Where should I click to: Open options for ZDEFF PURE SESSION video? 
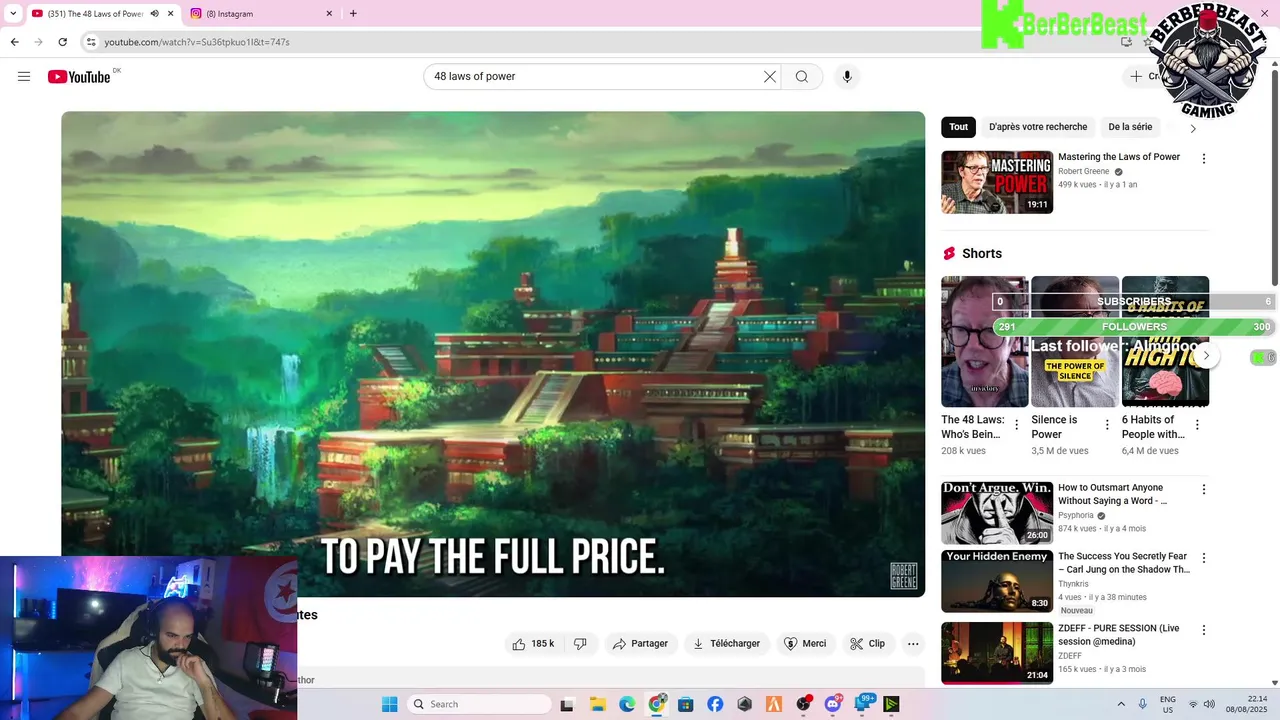pos(1204,631)
